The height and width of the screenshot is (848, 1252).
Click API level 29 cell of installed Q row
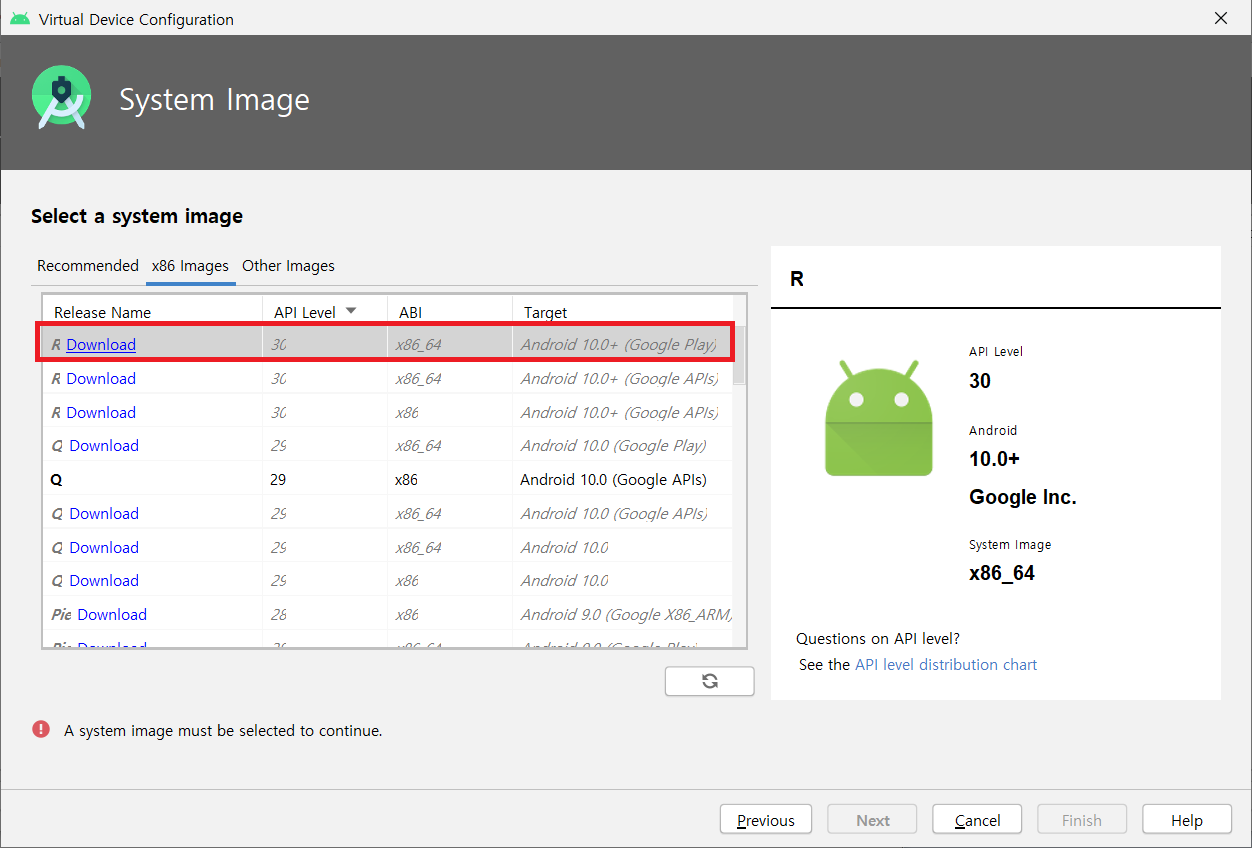pyautogui.click(x=278, y=480)
